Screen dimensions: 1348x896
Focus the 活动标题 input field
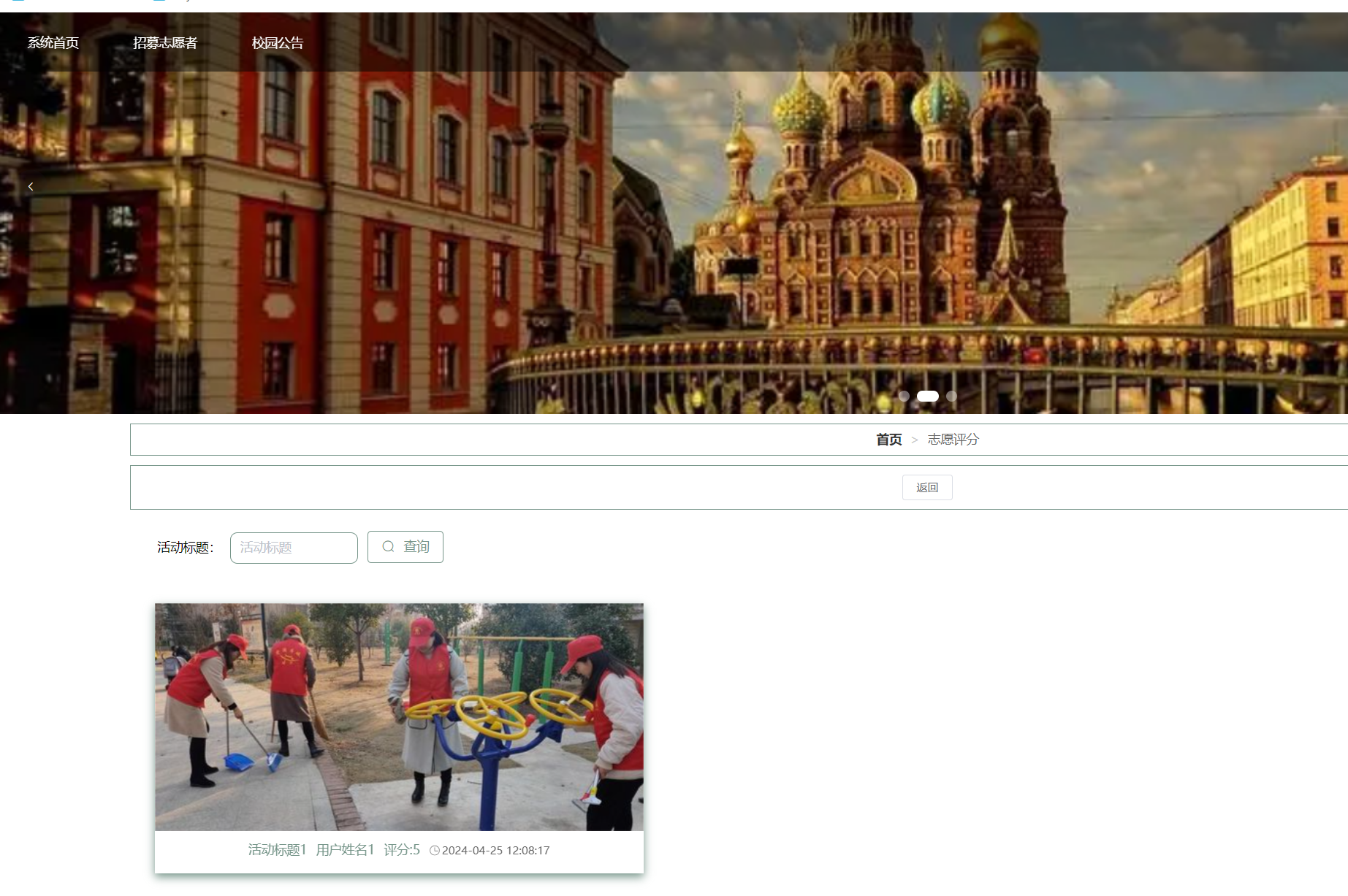click(x=294, y=548)
